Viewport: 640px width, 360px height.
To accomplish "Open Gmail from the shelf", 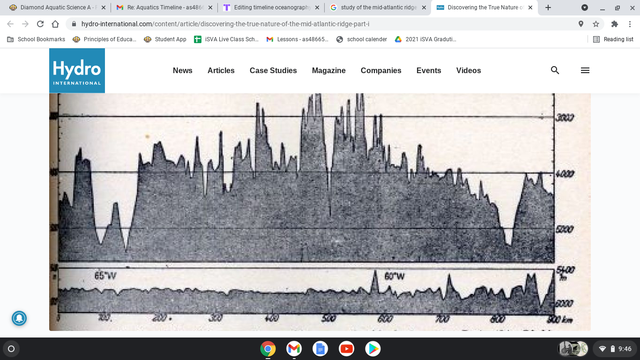I will click(294, 349).
